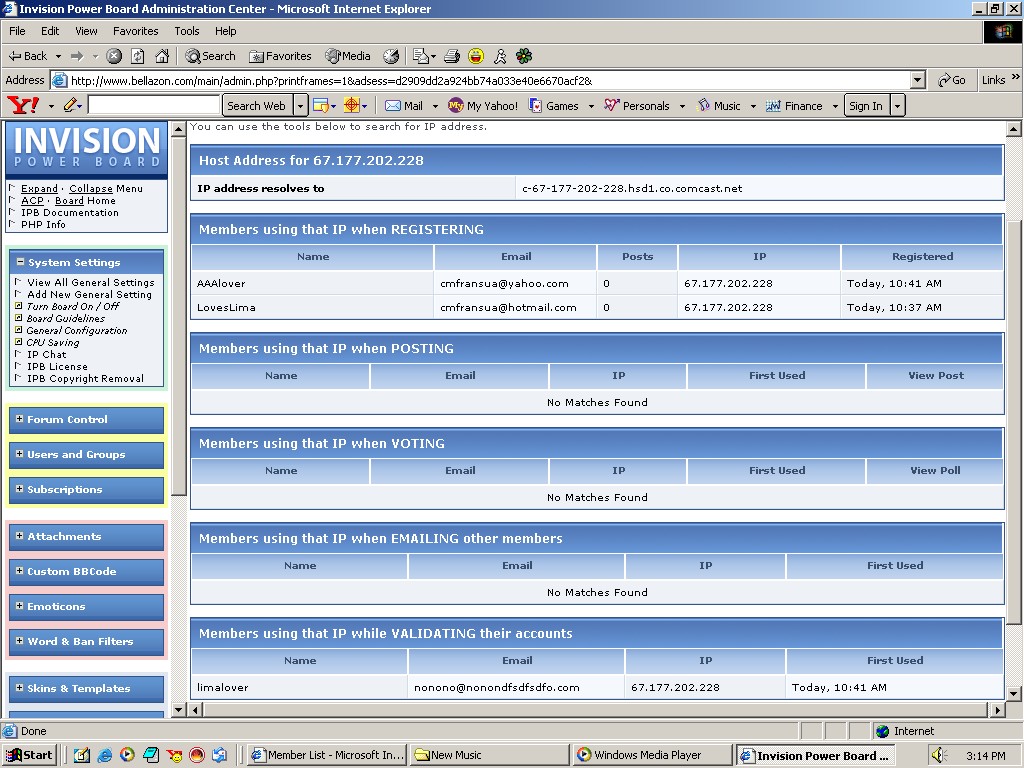Image resolution: width=1024 pixels, height=768 pixels.
Task: Open the View menu
Action: tap(84, 31)
